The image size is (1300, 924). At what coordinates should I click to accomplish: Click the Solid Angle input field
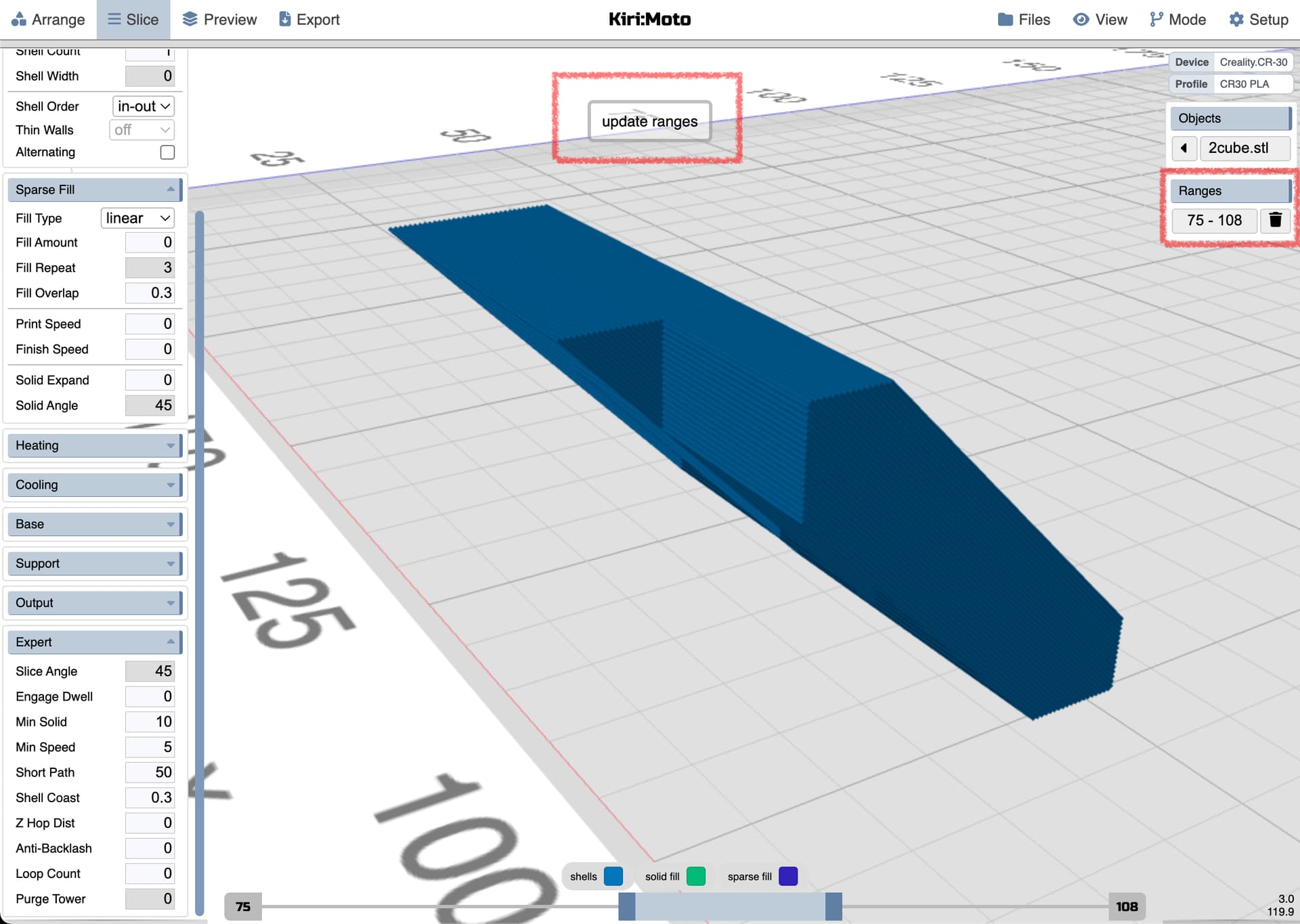pos(150,405)
